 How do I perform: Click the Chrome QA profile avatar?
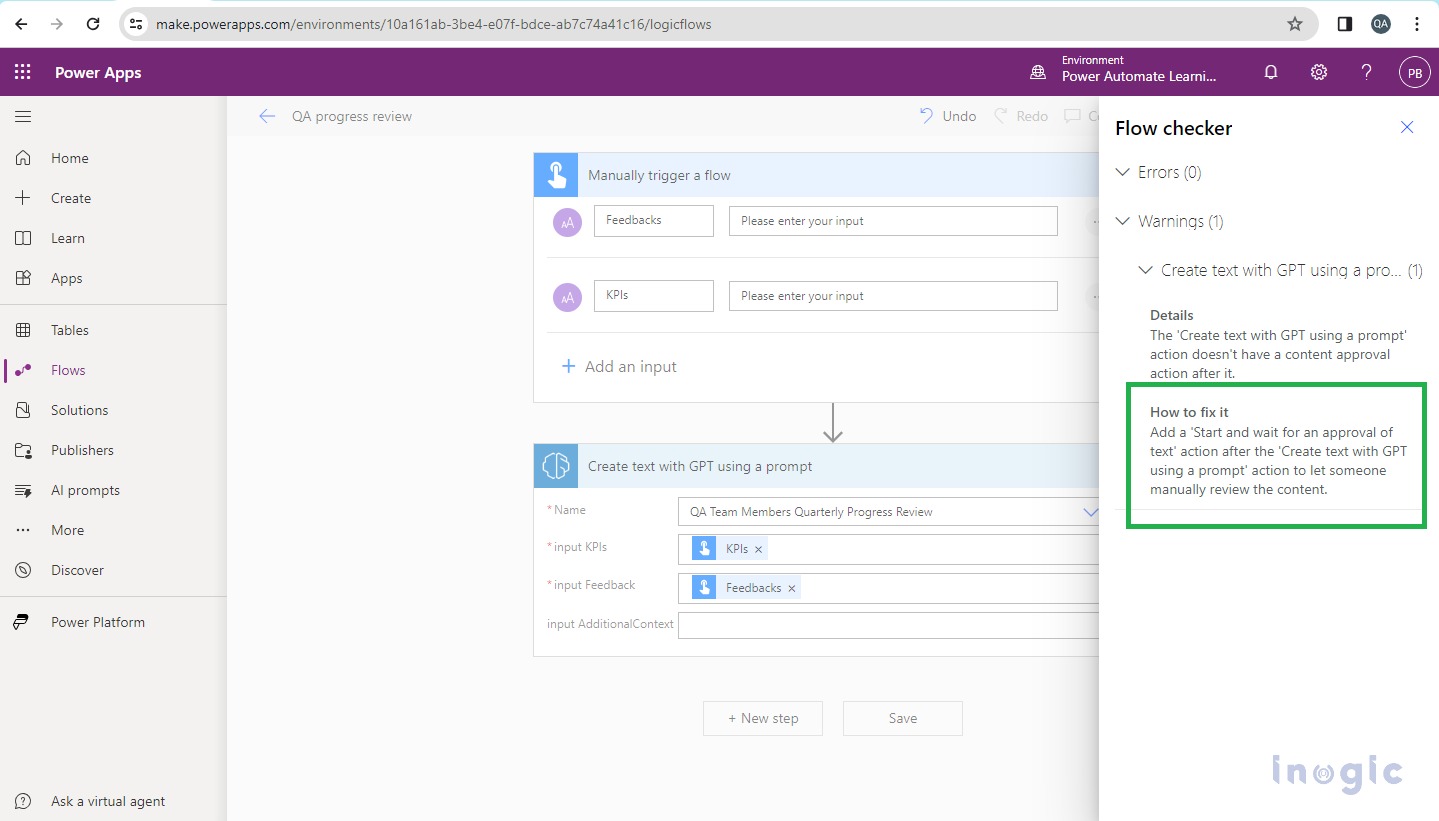1381,24
